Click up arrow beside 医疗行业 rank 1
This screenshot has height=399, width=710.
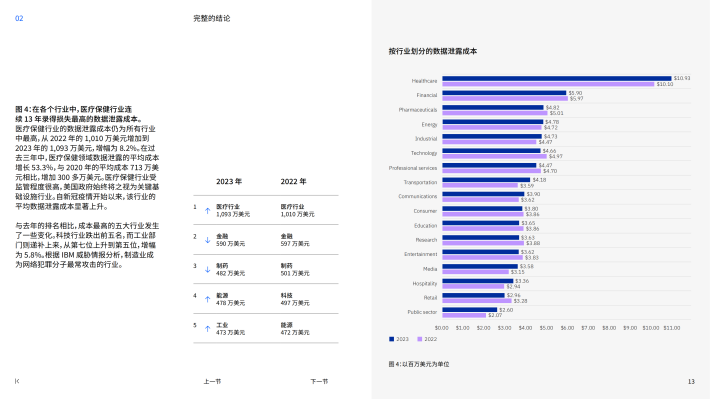(207, 211)
